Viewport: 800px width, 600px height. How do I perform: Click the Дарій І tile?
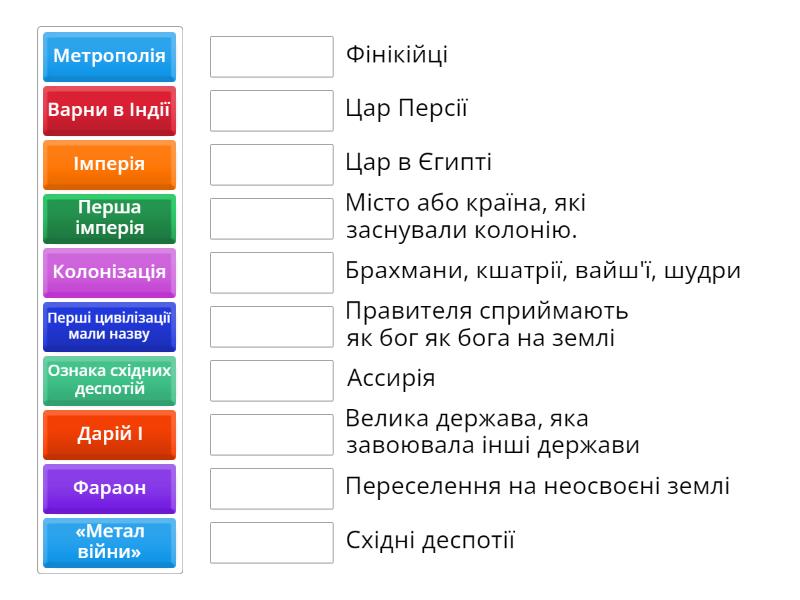click(x=109, y=435)
